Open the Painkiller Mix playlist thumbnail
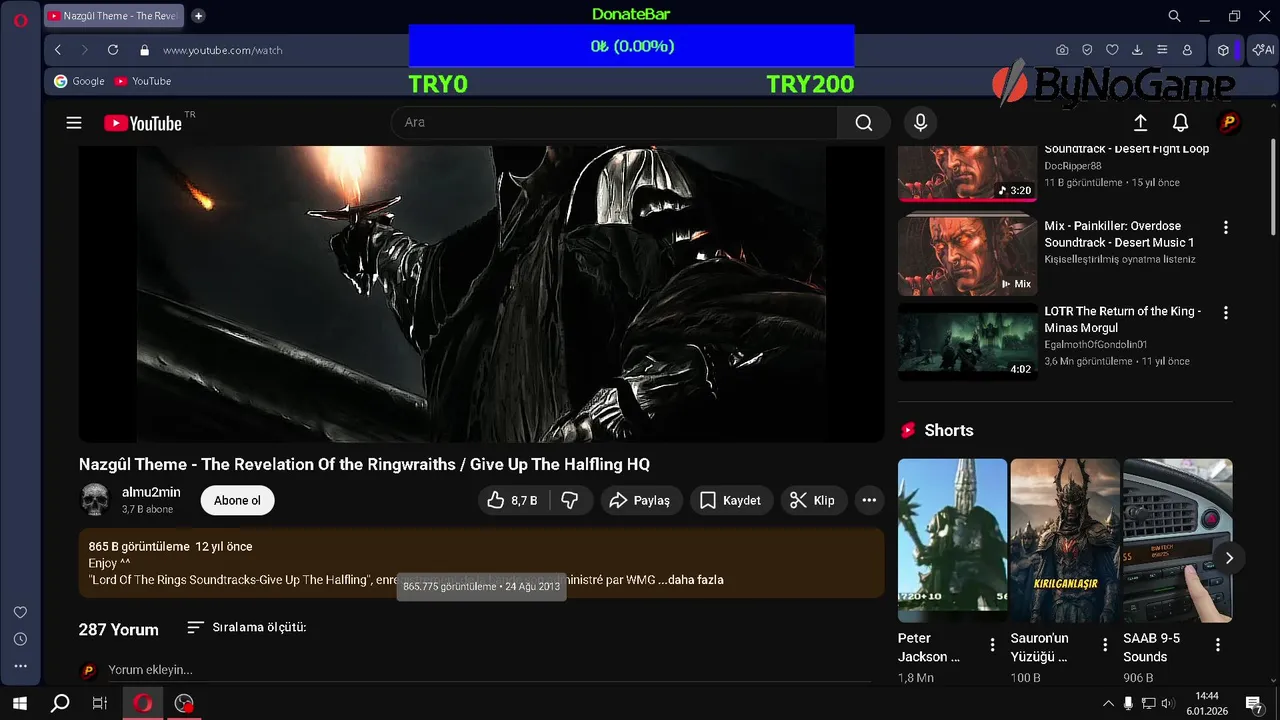Image resolution: width=1280 pixels, height=720 pixels. (967, 255)
